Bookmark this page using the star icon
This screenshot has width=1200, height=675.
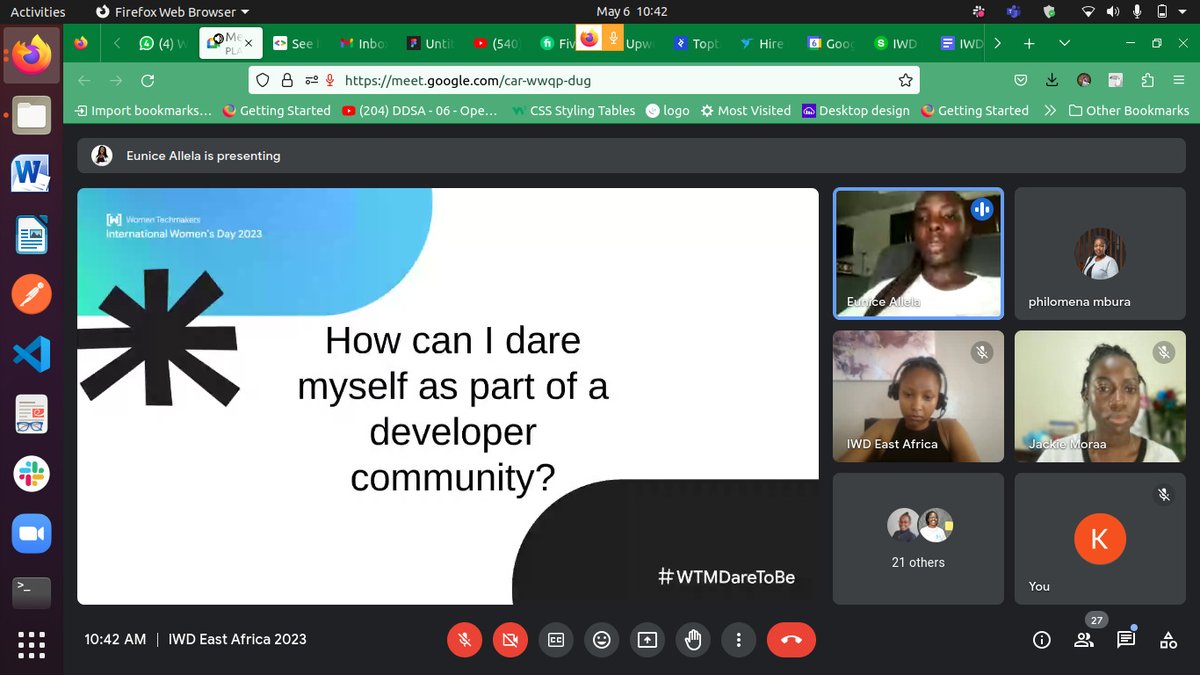[x=905, y=79]
